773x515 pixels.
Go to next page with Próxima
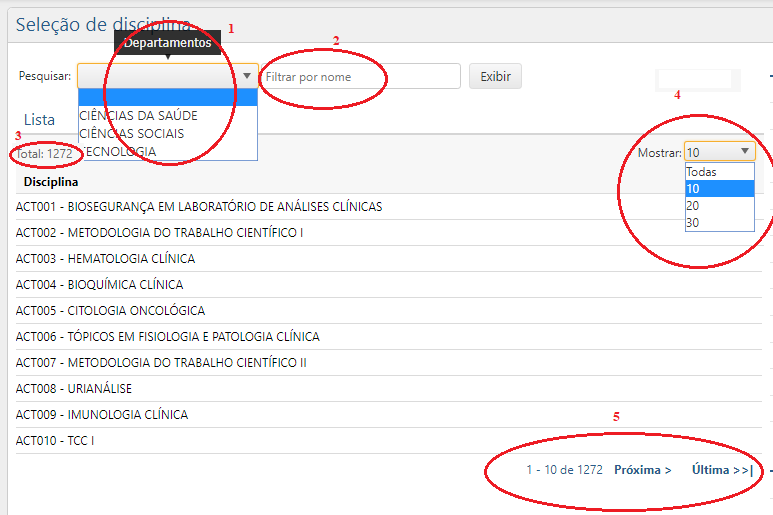coord(642,469)
